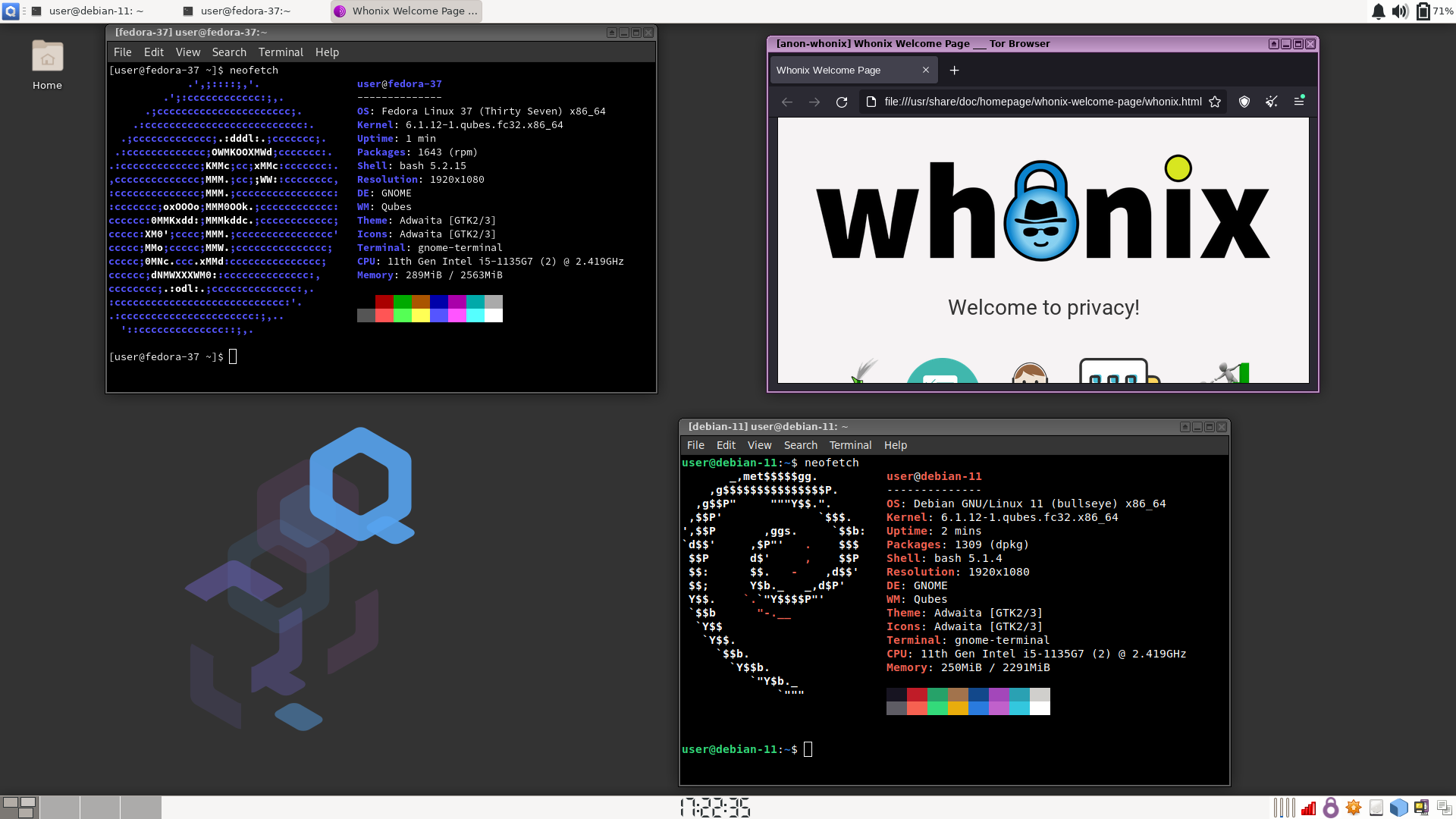1456x819 pixels.
Task: Click the New Identity broom icon
Action: [x=1271, y=102]
